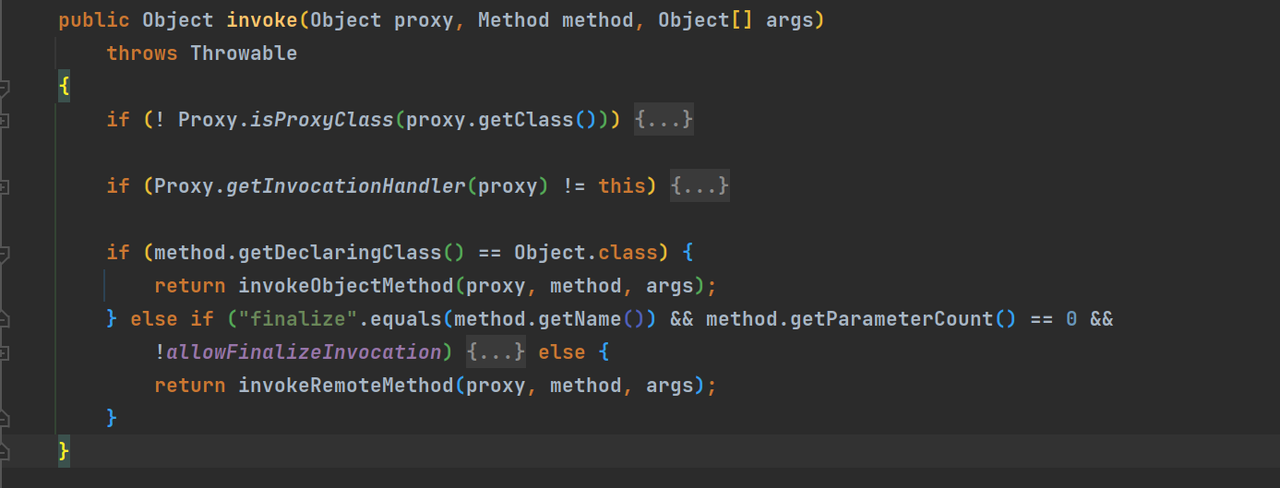
Task: Click the Throwable type in throws clause
Action: click(243, 54)
